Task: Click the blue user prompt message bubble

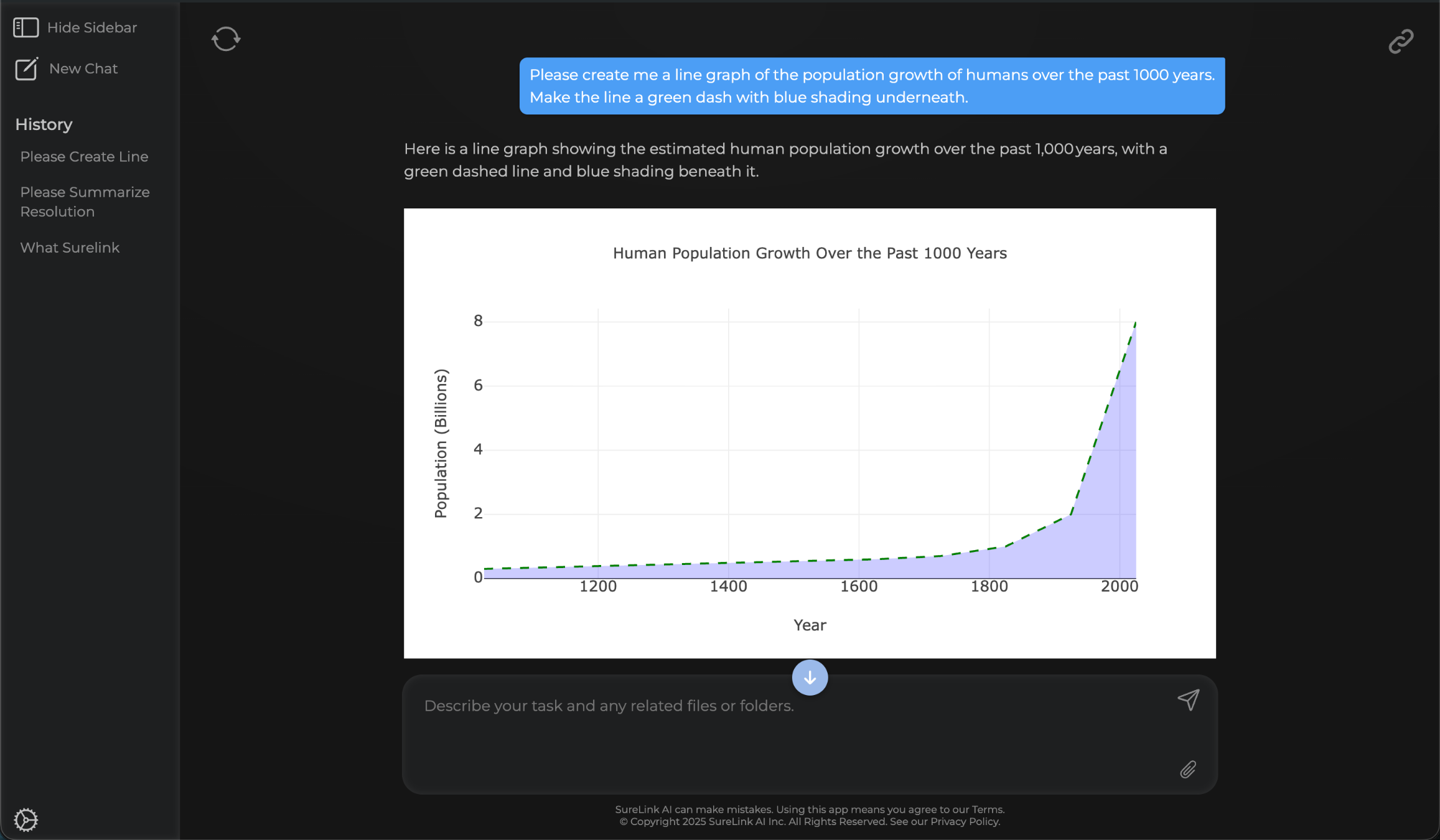Action: pos(872,86)
